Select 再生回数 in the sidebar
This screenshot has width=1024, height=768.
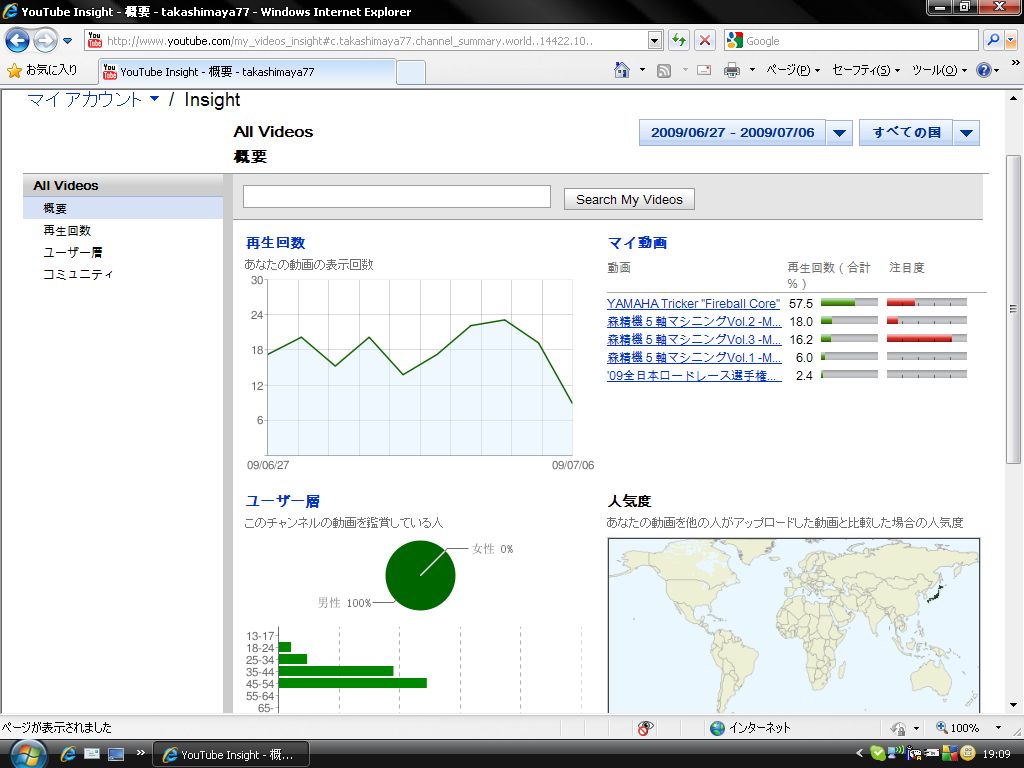(67, 231)
